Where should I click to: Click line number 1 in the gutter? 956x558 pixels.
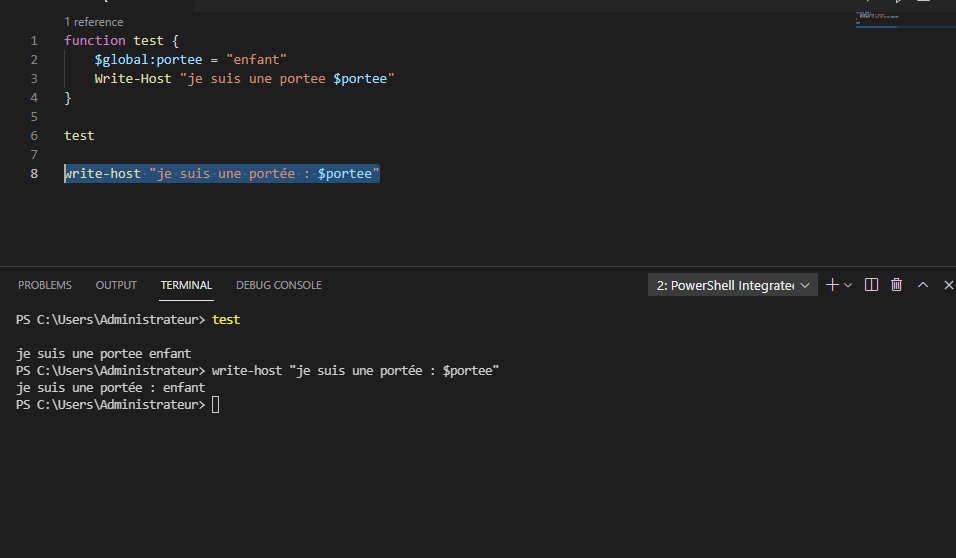35,41
